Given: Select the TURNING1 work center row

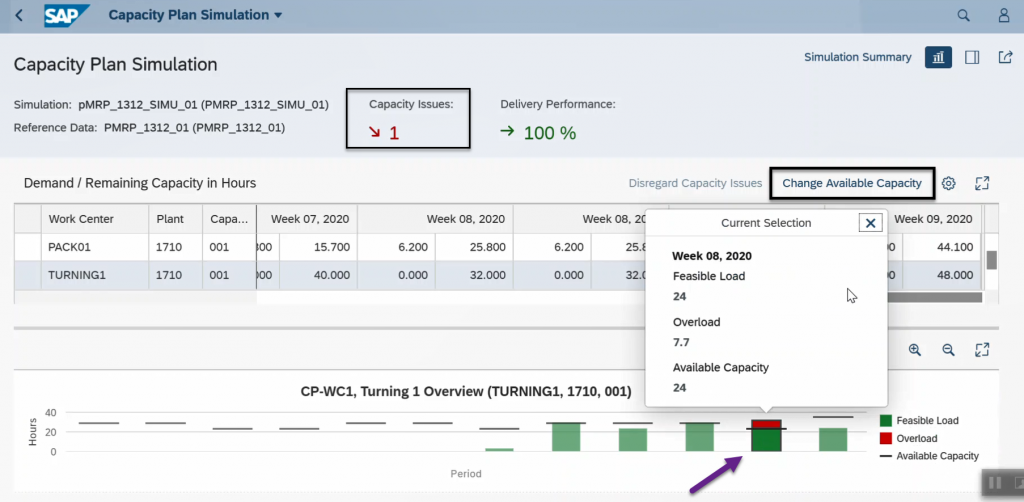Looking at the screenshot, I should [x=499, y=275].
